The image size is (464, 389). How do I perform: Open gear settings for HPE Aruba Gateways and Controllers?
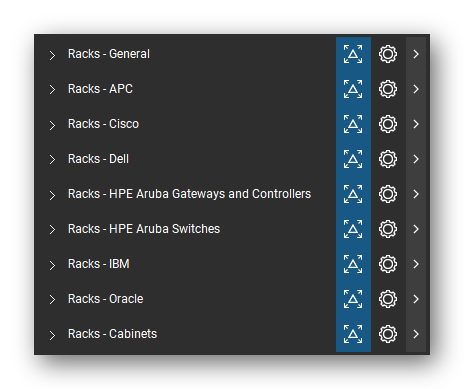(388, 194)
